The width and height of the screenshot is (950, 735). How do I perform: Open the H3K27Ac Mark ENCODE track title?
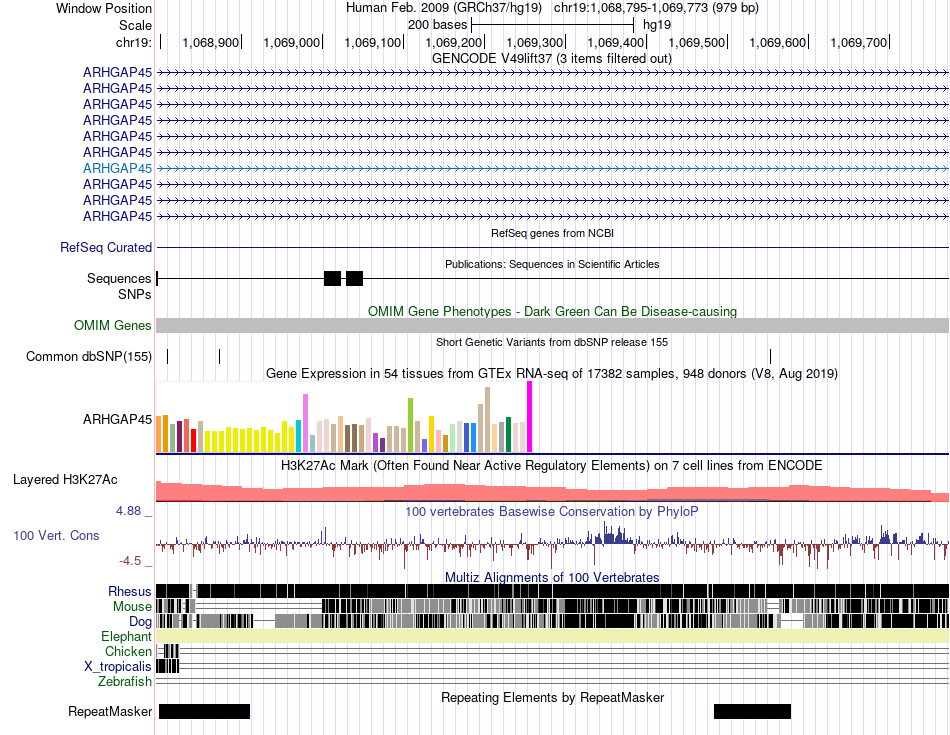point(552,466)
